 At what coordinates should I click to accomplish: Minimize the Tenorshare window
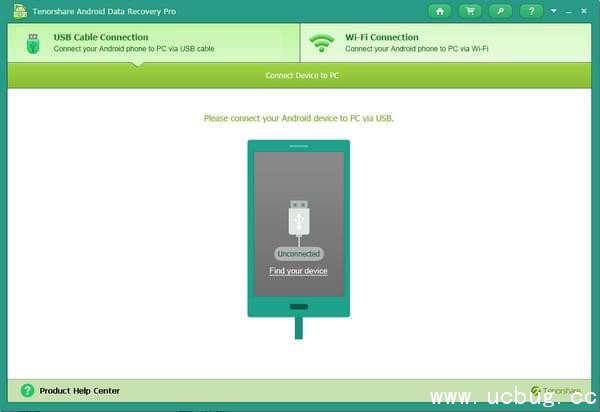point(568,11)
